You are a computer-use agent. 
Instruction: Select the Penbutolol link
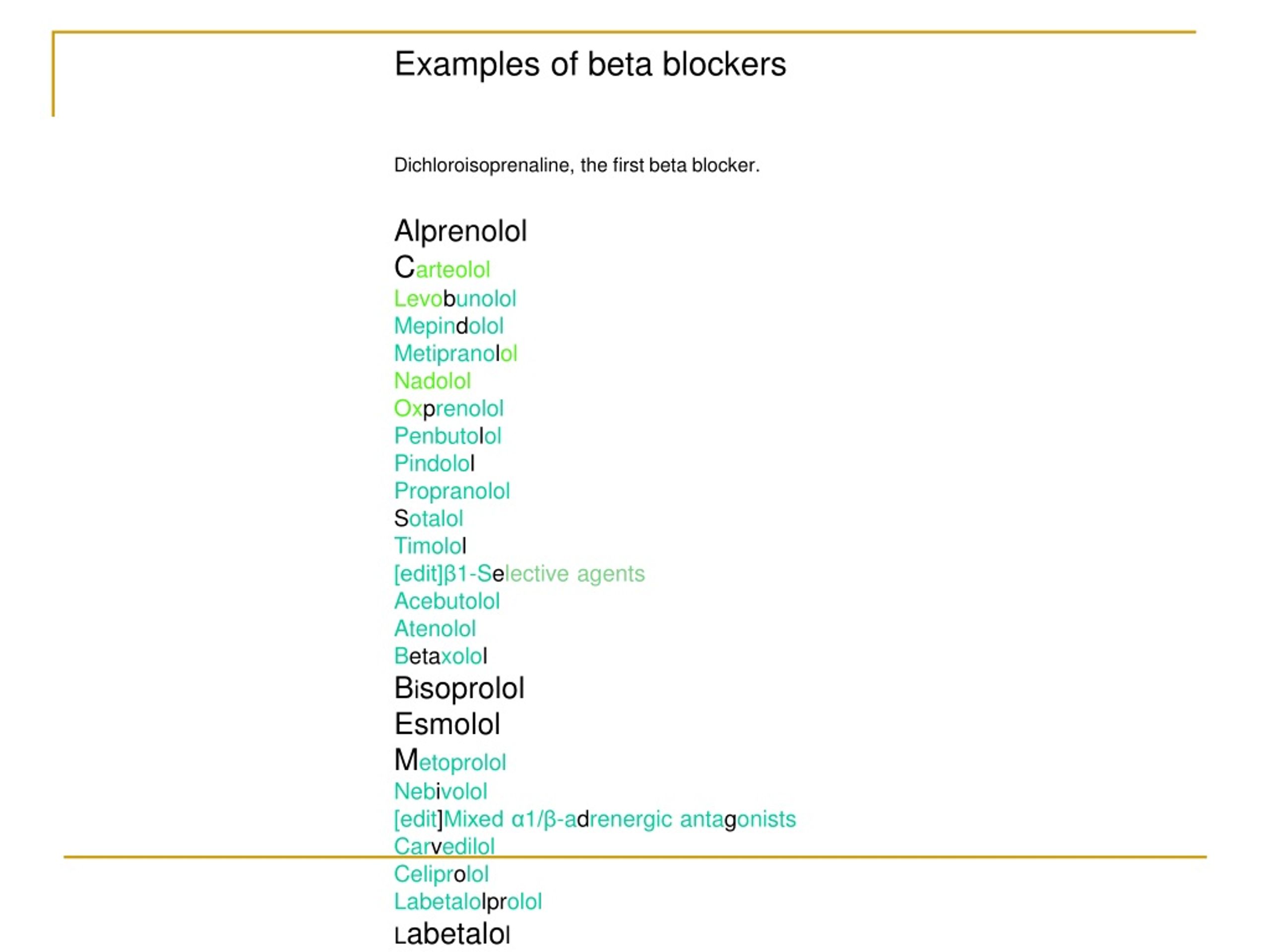(x=448, y=436)
